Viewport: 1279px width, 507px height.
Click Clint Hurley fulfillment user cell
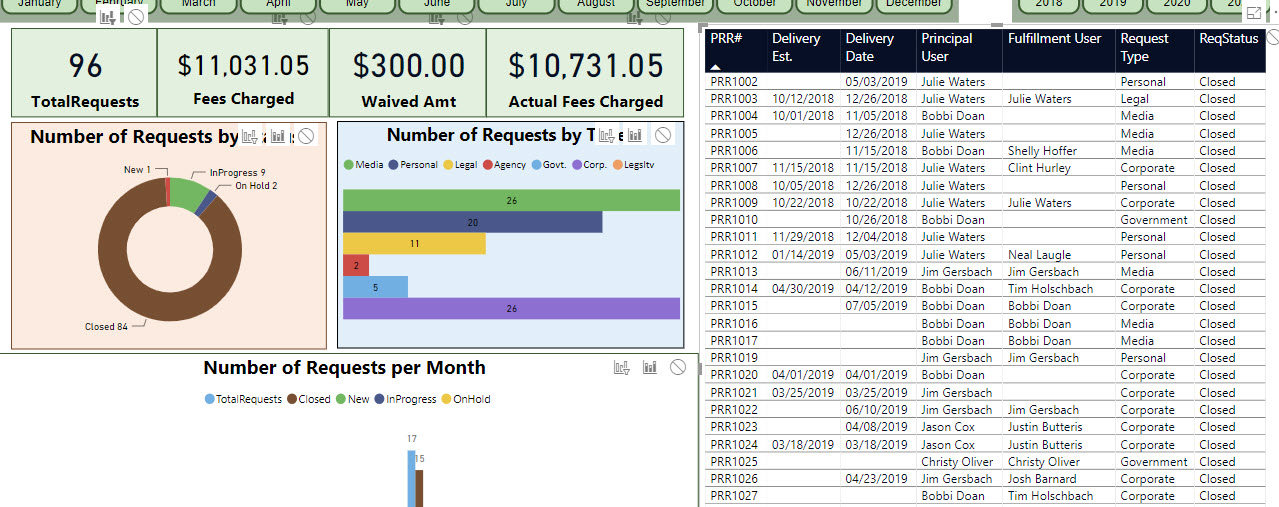(1039, 168)
